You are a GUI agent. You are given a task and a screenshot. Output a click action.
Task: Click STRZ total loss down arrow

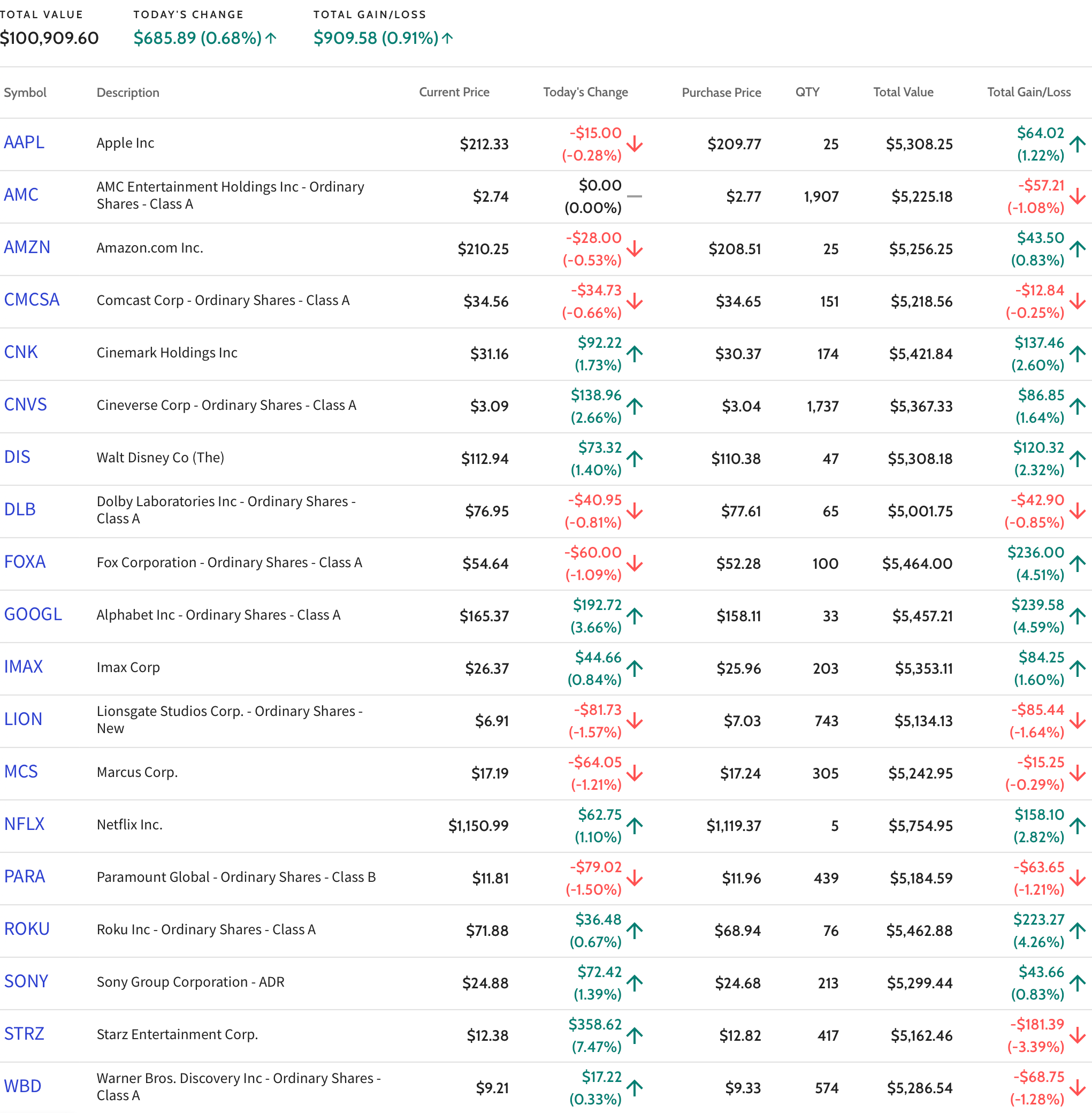[1078, 1035]
